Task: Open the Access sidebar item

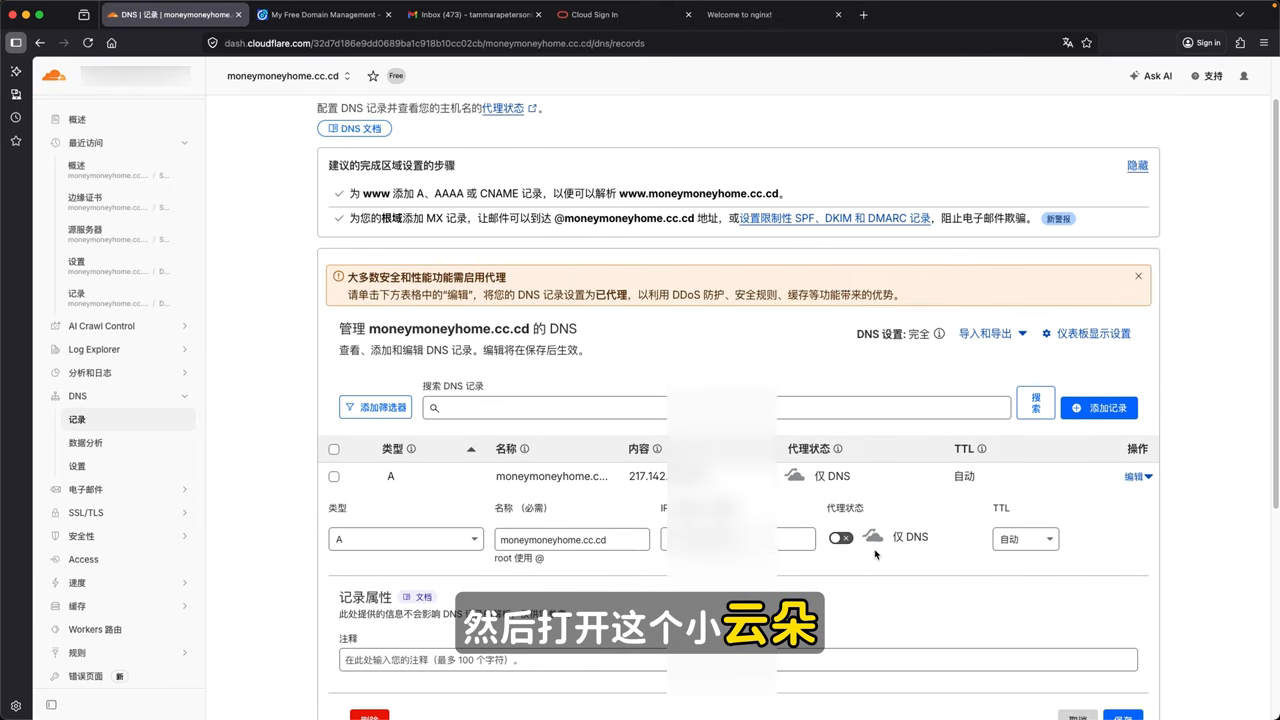Action: (83, 560)
